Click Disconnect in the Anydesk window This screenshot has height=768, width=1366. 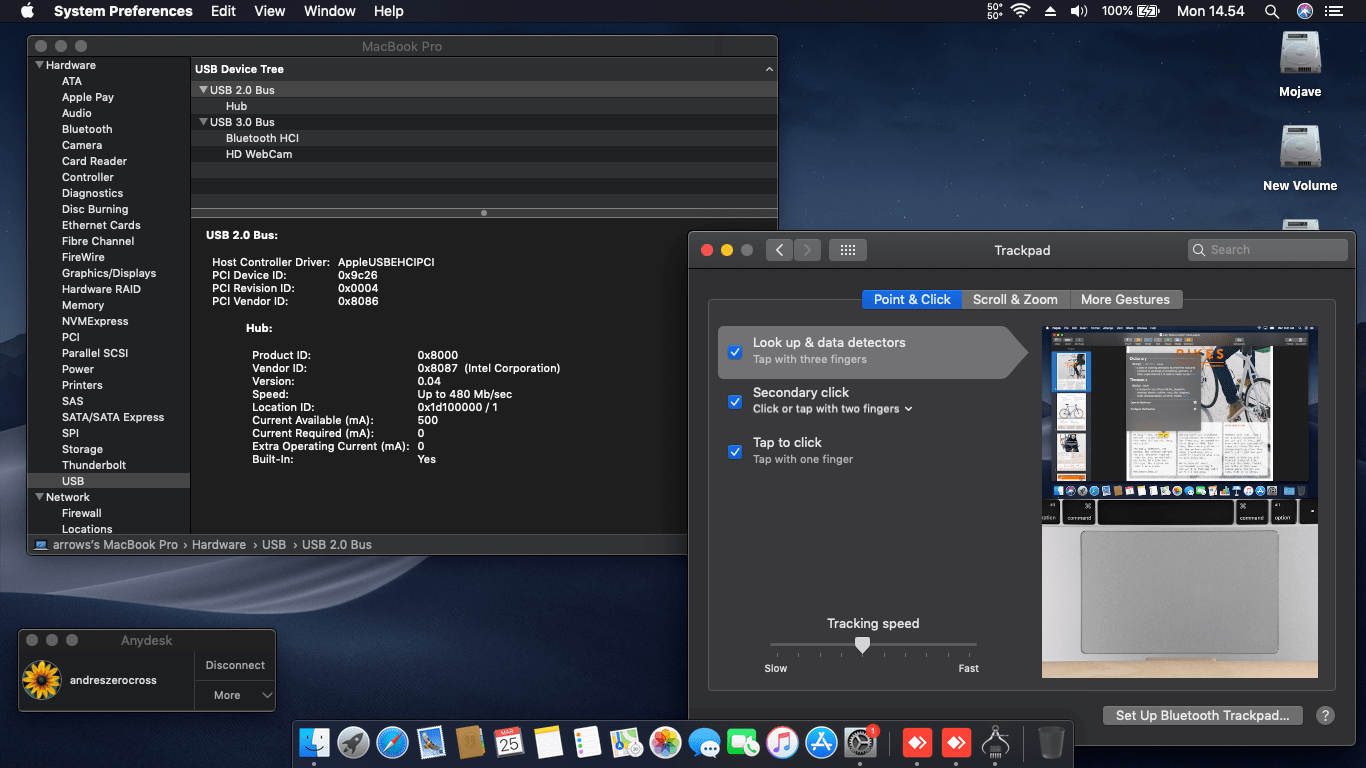(234, 664)
